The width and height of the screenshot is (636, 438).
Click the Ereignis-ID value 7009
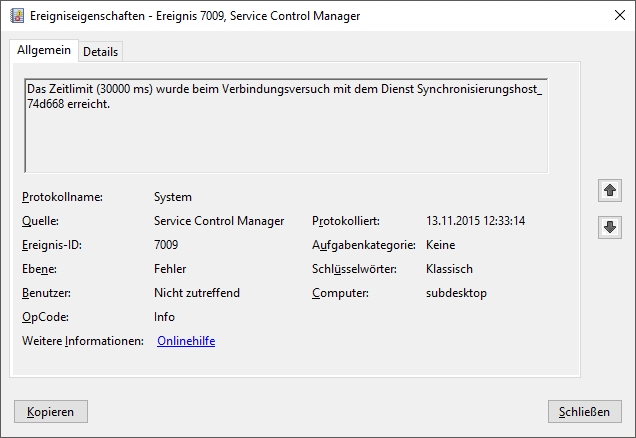(x=167, y=245)
